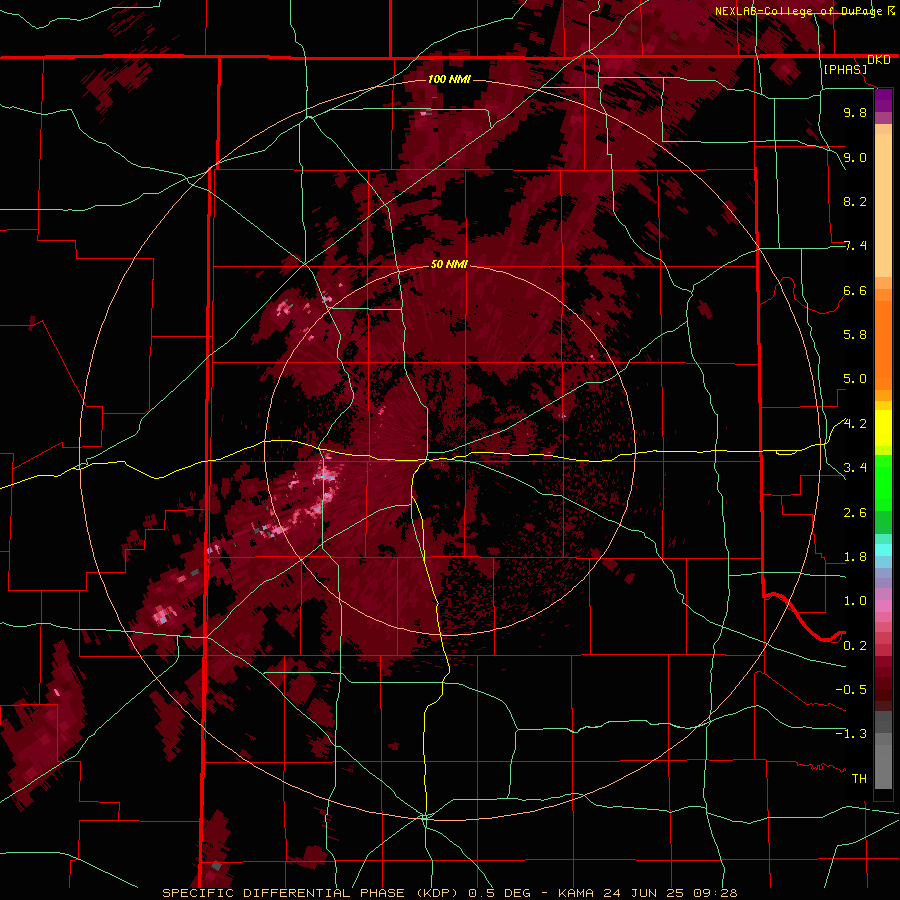Click the 100 NMI range ring label
Image resolution: width=900 pixels, height=900 pixels.
pos(449,79)
